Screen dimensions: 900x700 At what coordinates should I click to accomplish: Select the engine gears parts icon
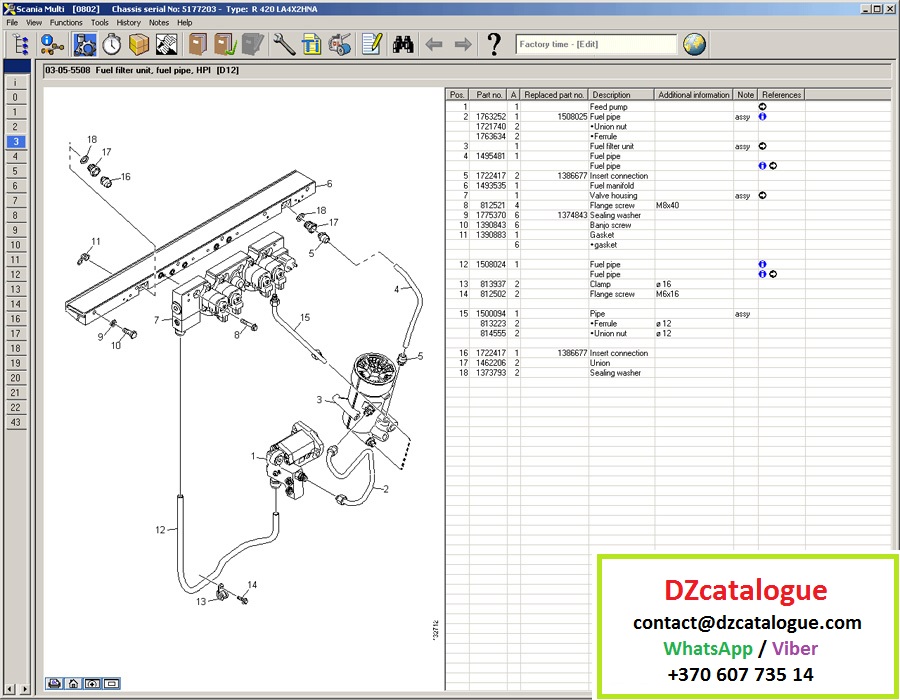tap(84, 44)
